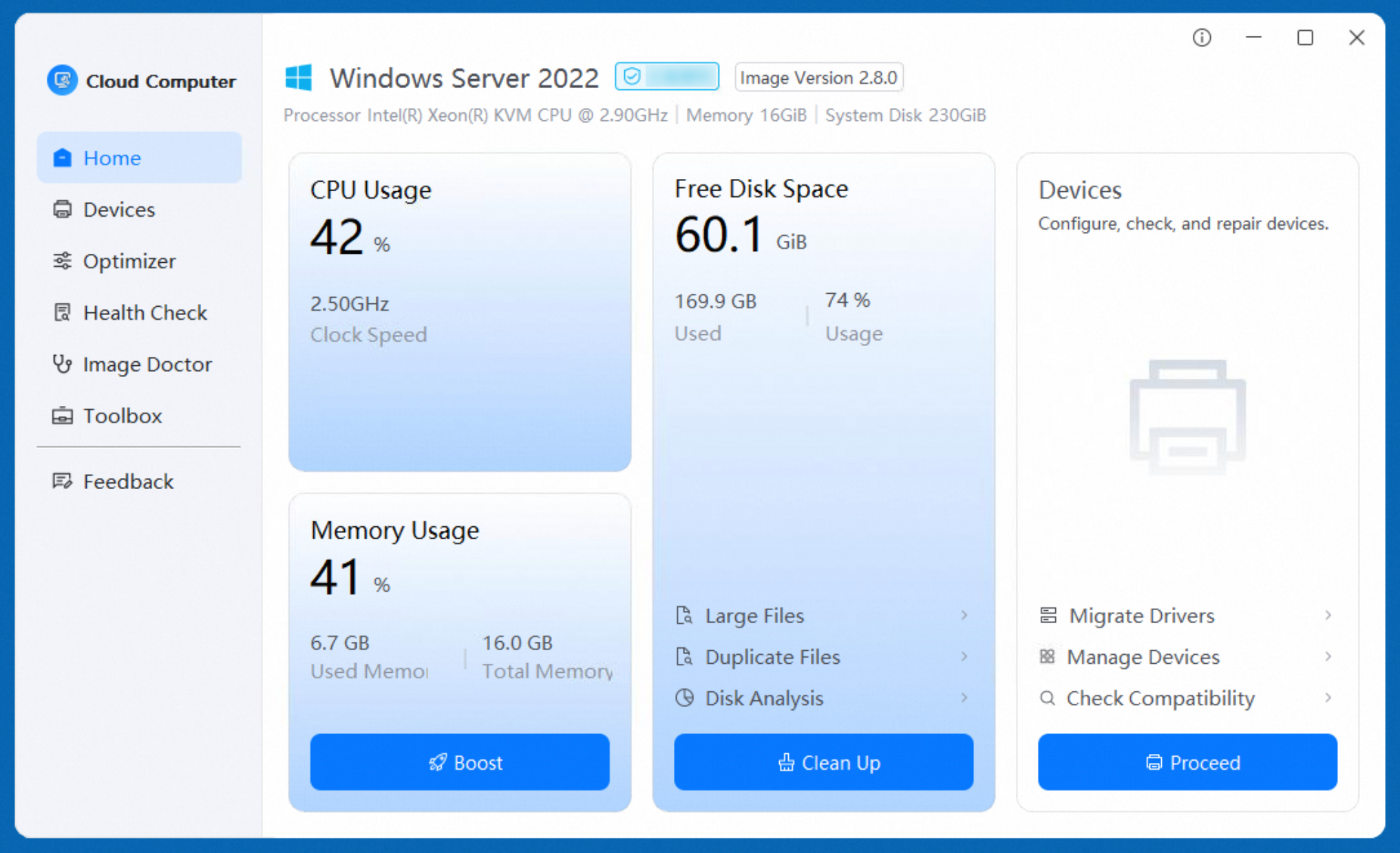Open the Devices sidebar section

pos(118,209)
